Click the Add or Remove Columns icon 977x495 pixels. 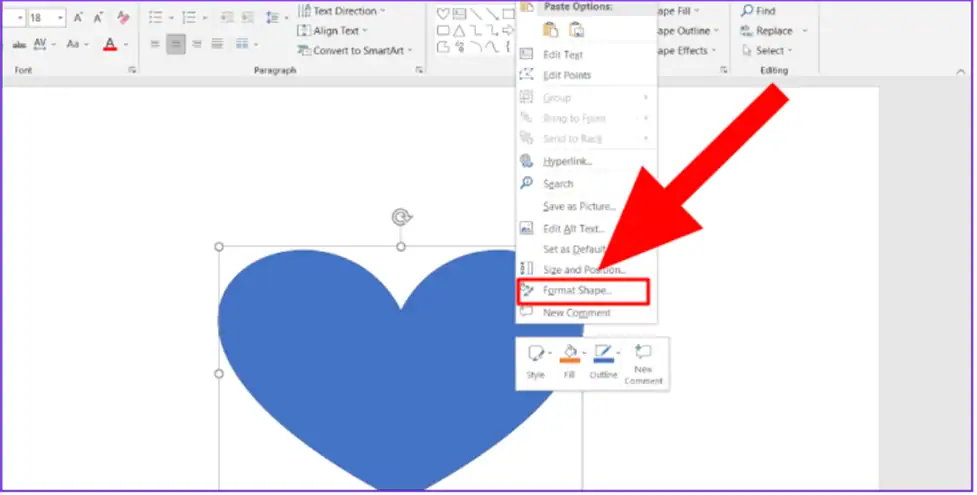pos(242,44)
